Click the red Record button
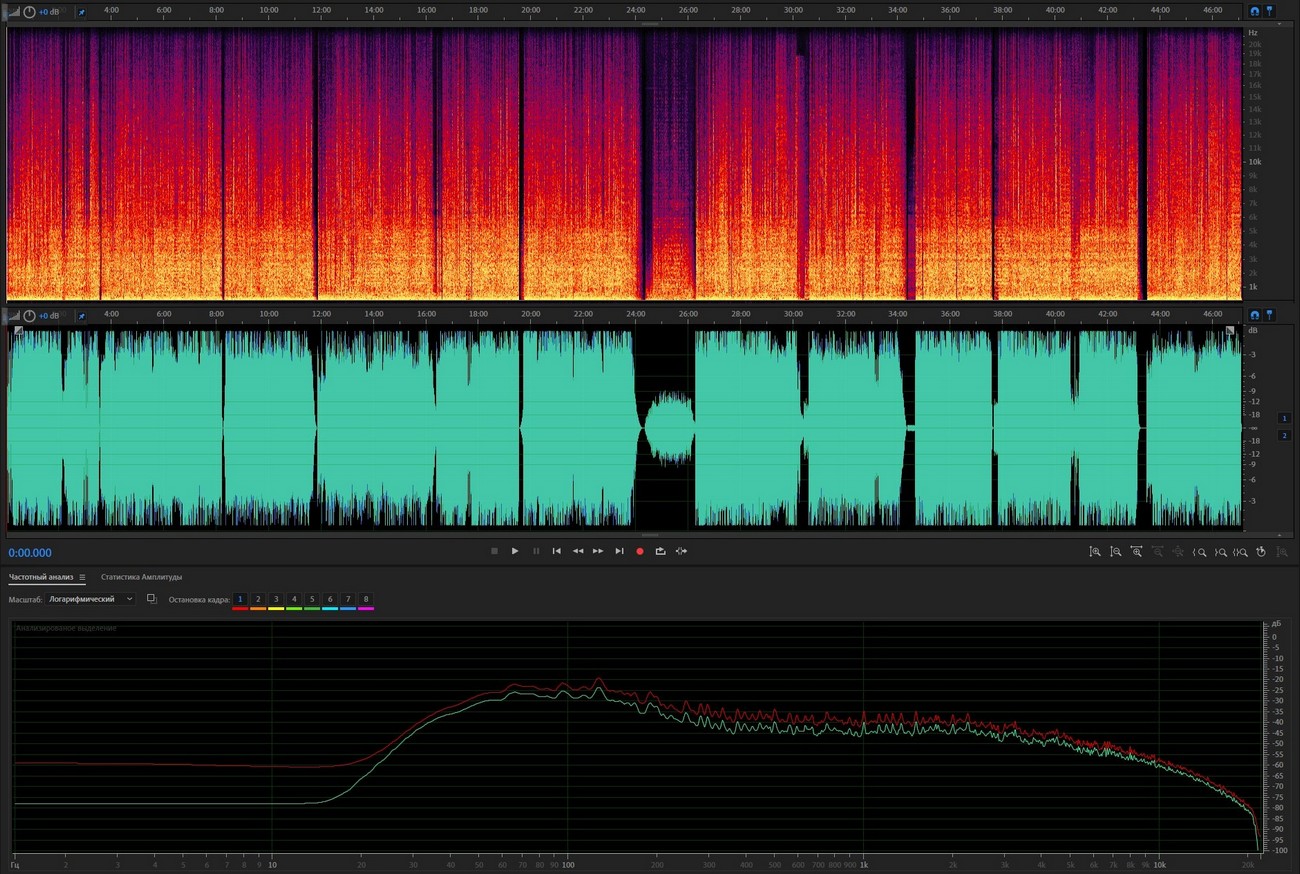Screen dimensions: 1300x874 [x=640, y=551]
